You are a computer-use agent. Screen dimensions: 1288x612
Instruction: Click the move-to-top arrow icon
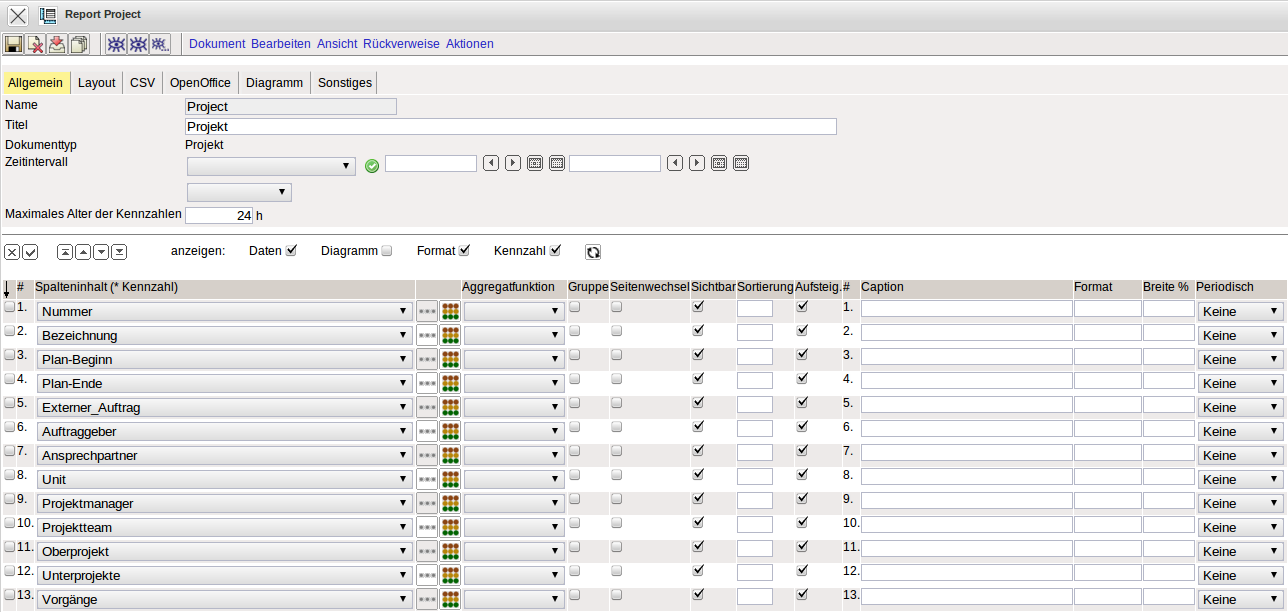point(65,252)
